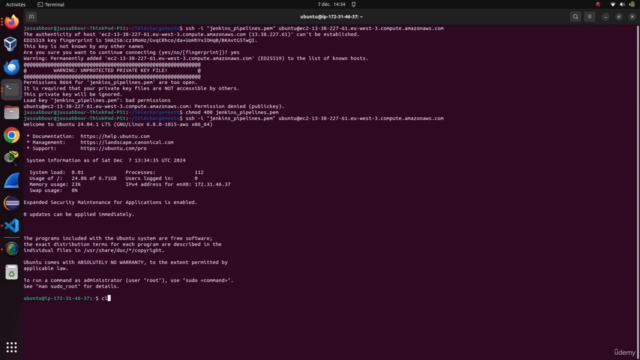Maximize the terminal window

619,17
